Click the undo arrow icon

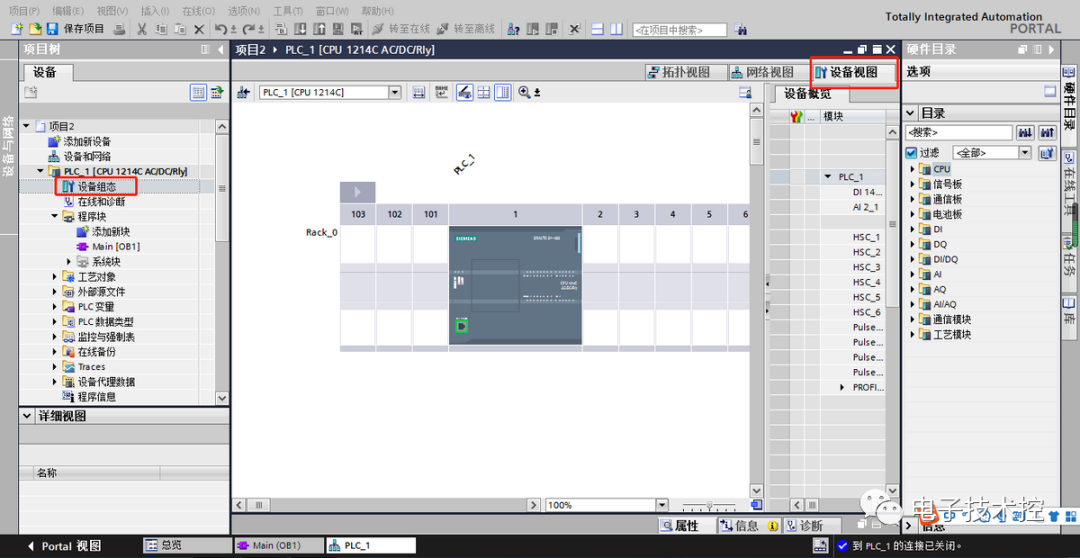(x=220, y=29)
